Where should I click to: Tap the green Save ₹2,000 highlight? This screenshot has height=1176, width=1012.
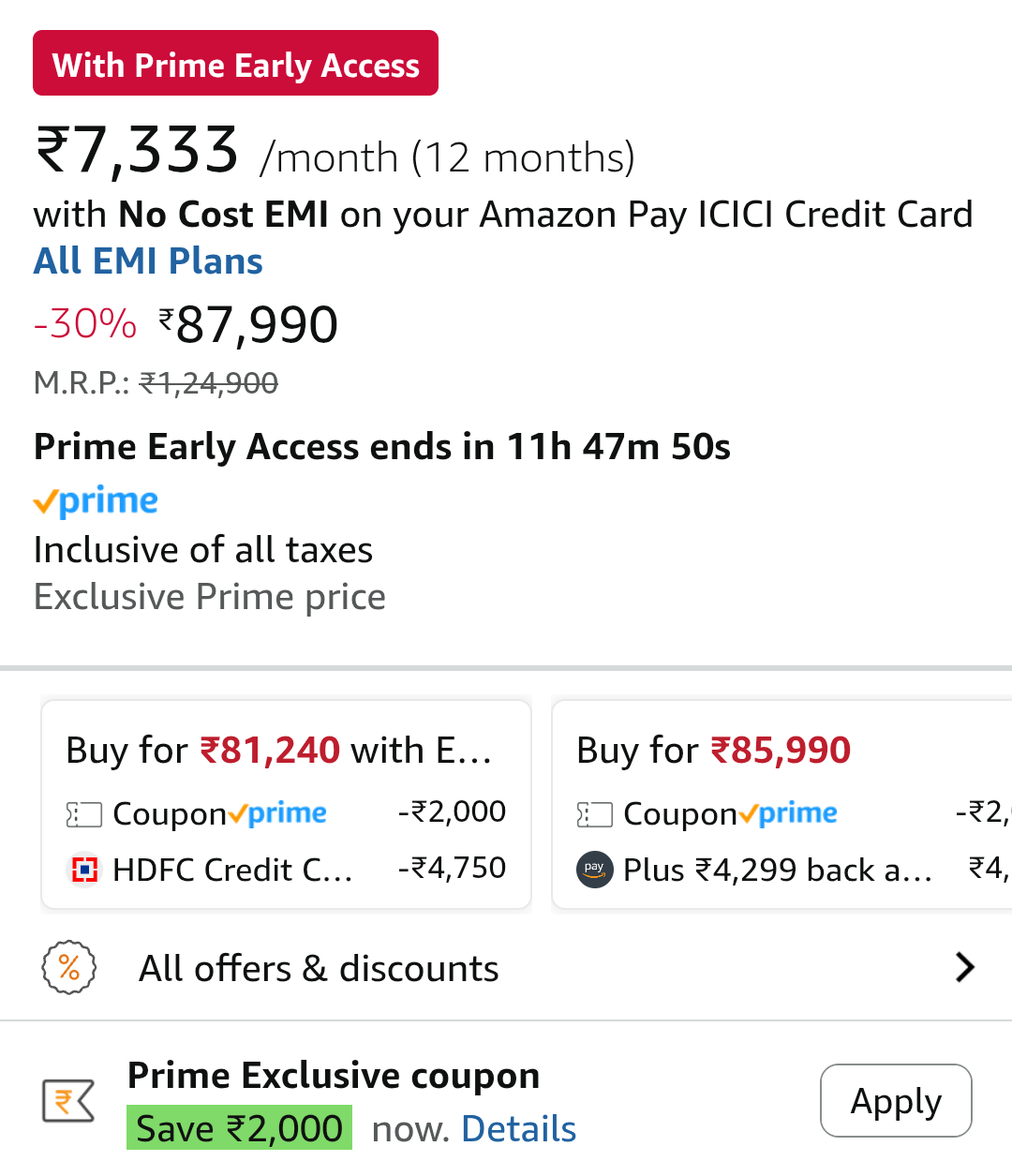pos(239,1128)
